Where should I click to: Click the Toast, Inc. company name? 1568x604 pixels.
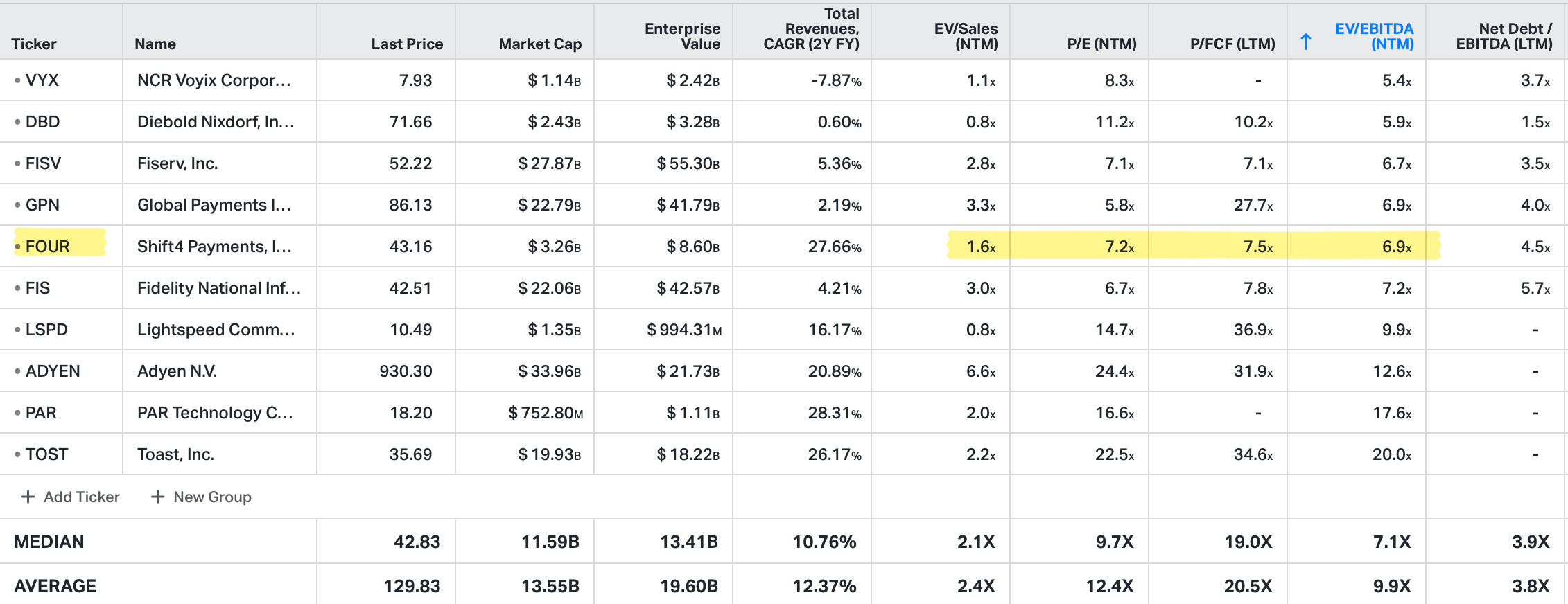coord(175,454)
